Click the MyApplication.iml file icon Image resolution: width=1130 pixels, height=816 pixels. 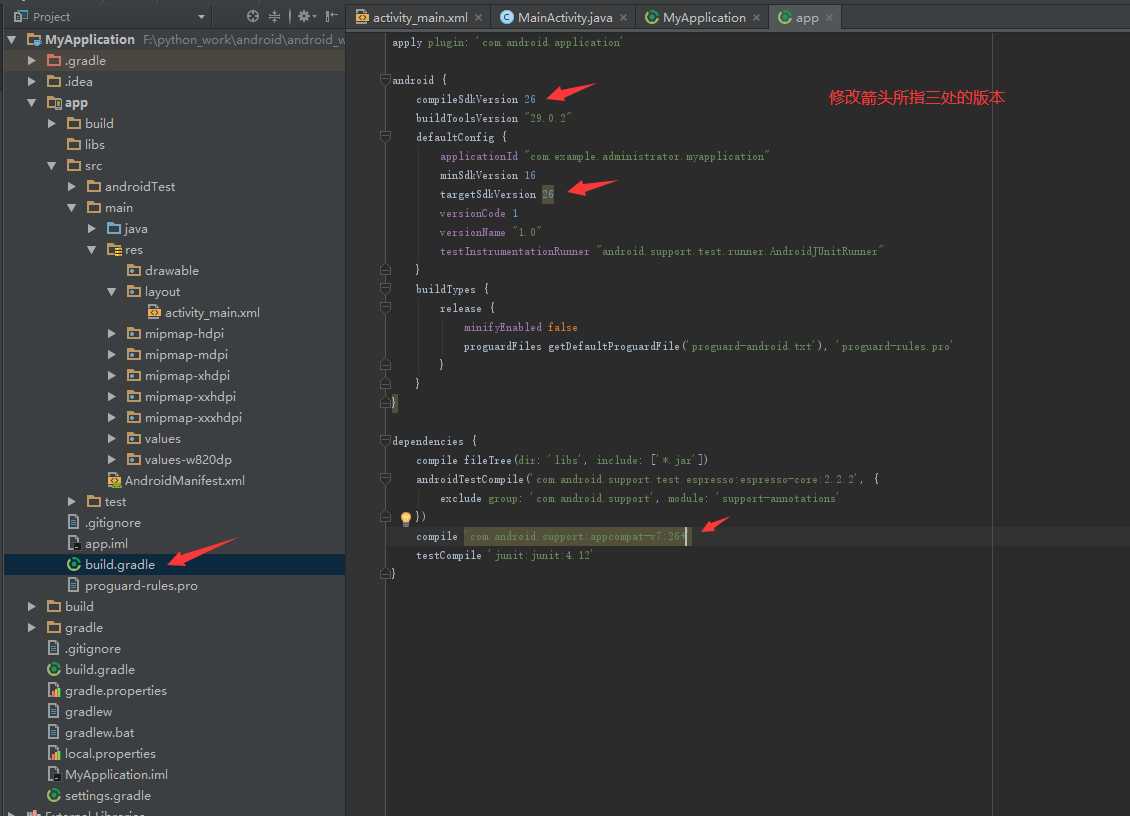[53, 774]
